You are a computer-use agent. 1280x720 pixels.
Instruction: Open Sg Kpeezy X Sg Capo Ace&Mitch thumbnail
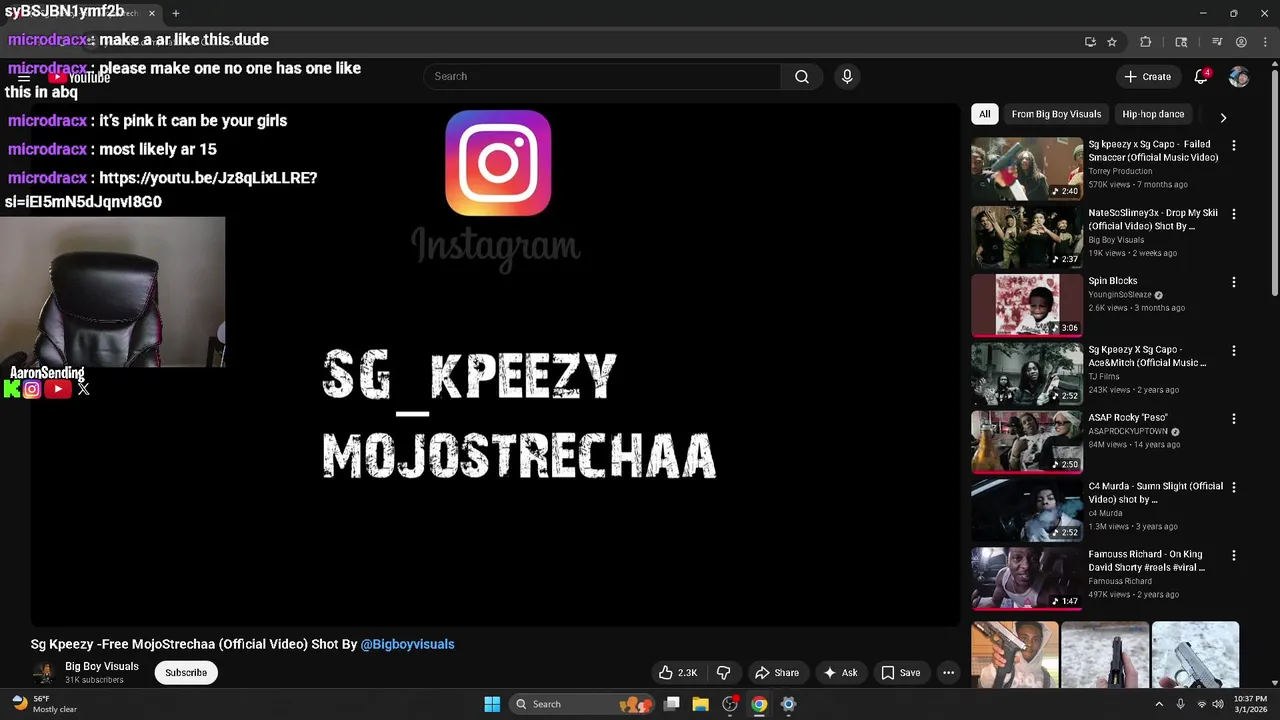coord(1027,373)
